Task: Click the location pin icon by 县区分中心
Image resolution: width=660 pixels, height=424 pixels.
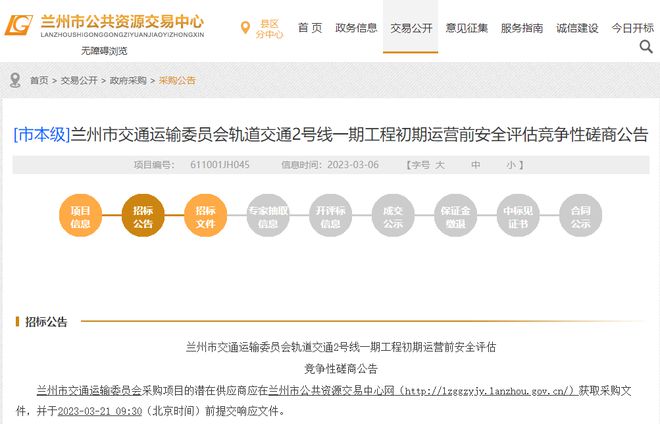Action: tap(245, 28)
